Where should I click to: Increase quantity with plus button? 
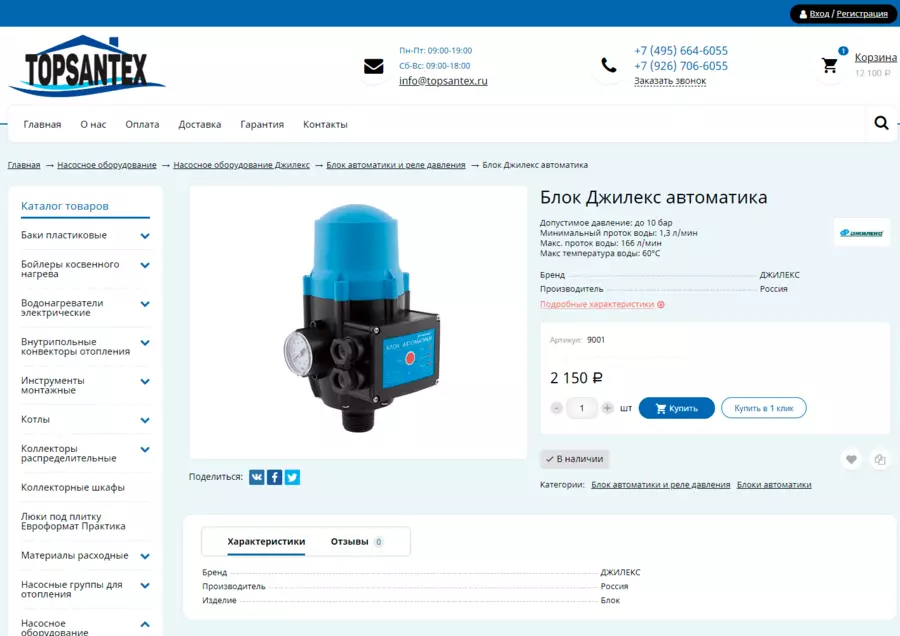pos(607,408)
